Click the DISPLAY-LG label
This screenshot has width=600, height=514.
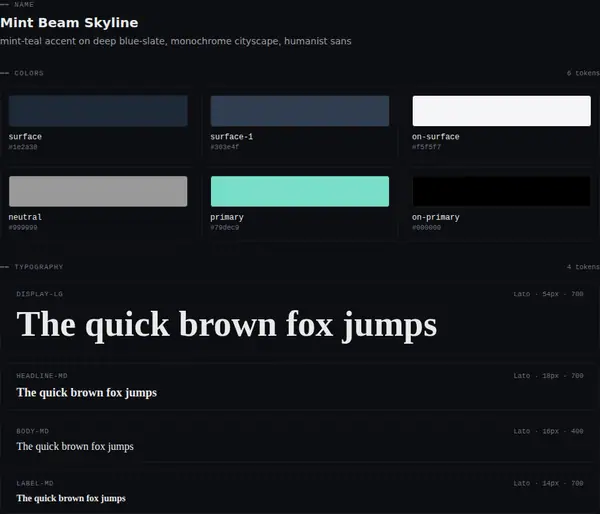(39, 294)
